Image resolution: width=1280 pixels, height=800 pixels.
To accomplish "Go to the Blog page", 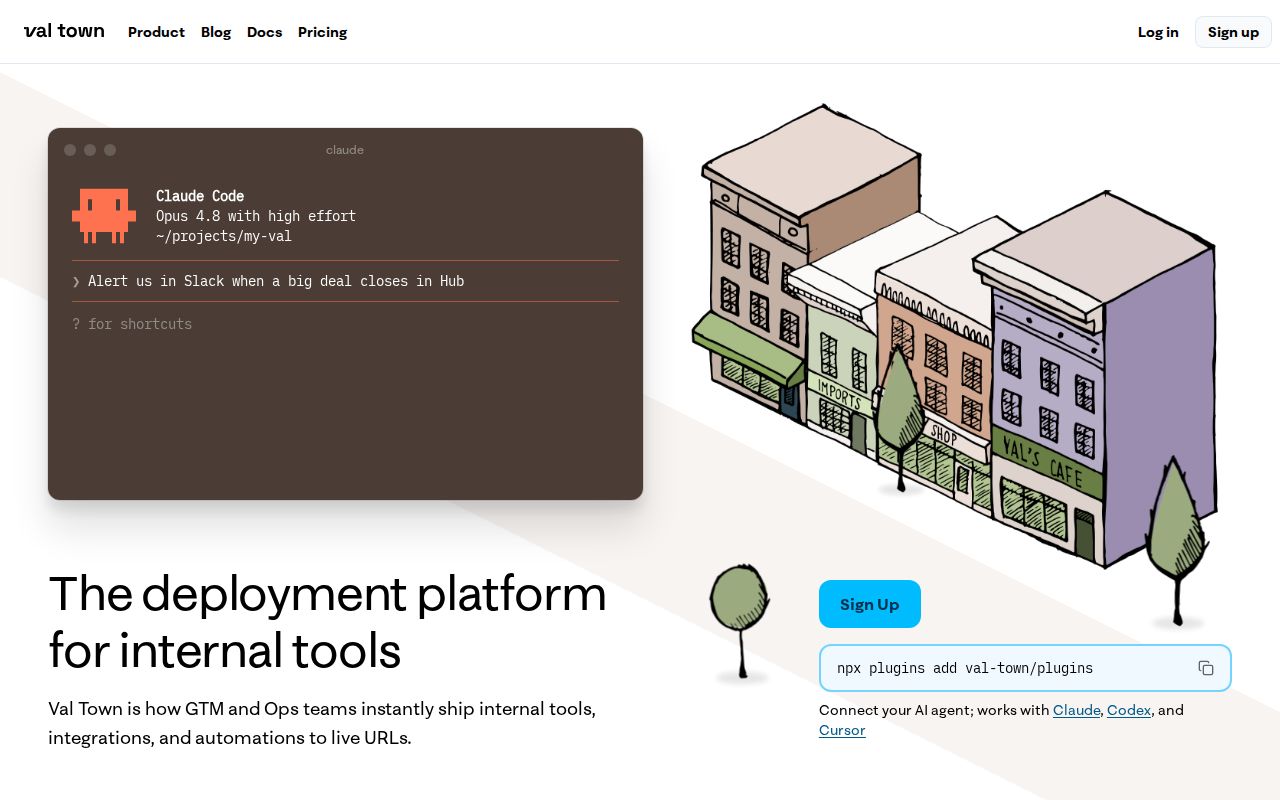I will (216, 32).
